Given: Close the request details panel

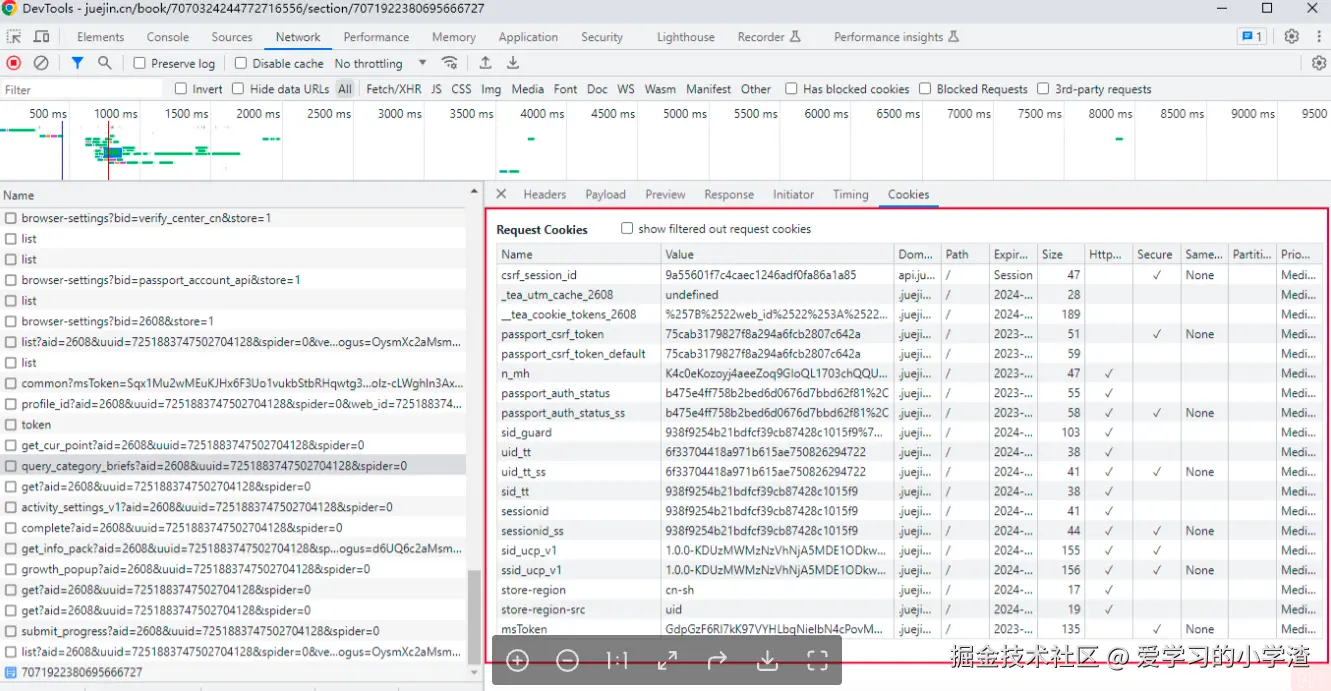Looking at the screenshot, I should pos(501,194).
